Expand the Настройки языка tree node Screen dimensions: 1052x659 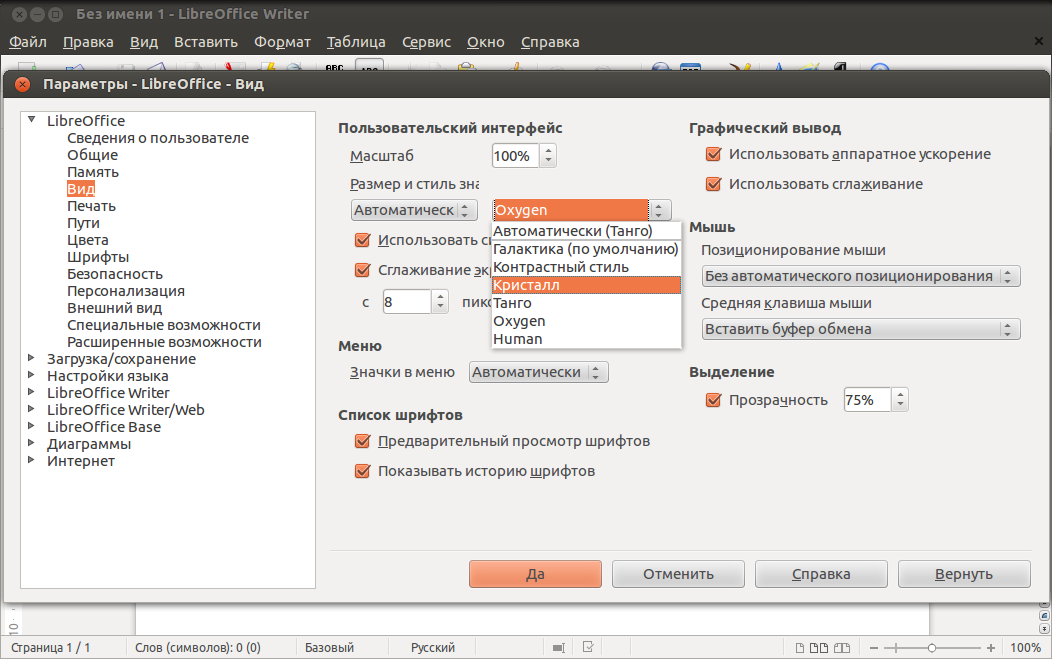(32, 374)
